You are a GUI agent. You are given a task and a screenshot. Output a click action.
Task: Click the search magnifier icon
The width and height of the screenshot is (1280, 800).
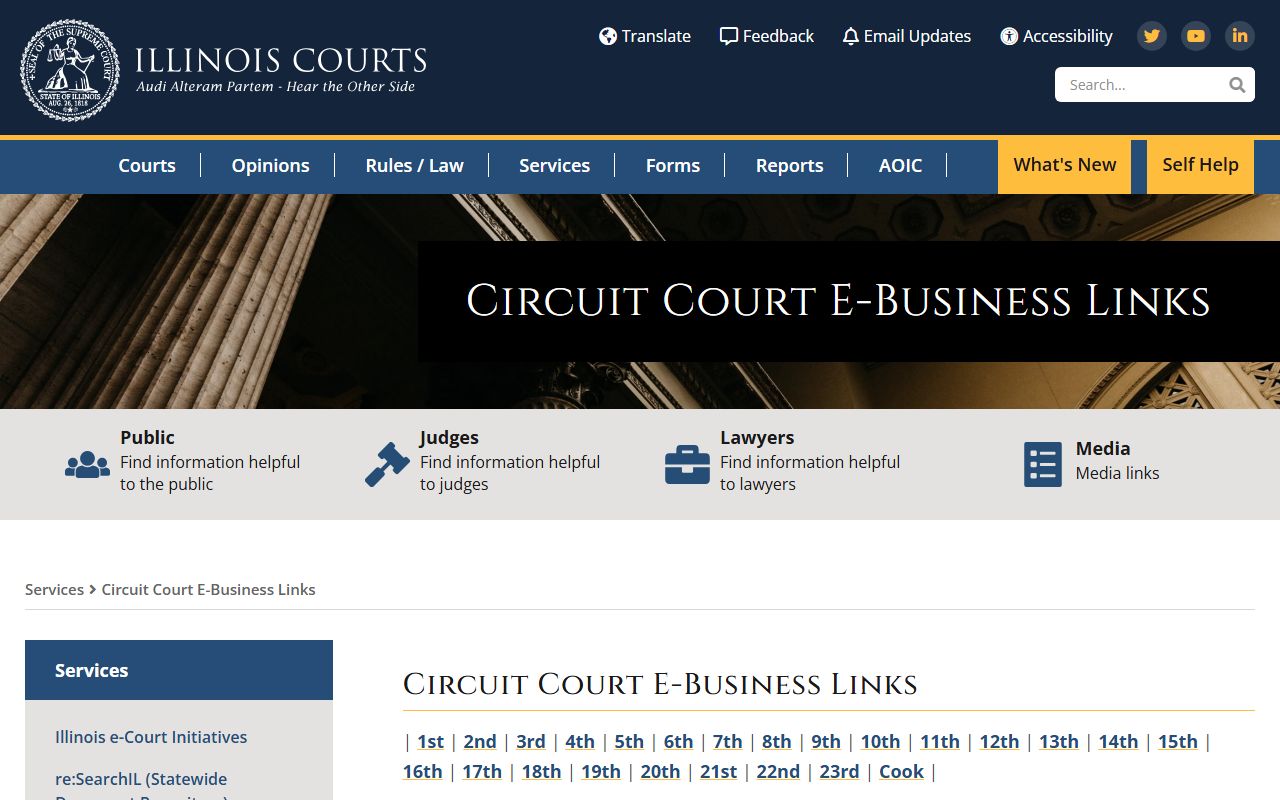[x=1237, y=85]
